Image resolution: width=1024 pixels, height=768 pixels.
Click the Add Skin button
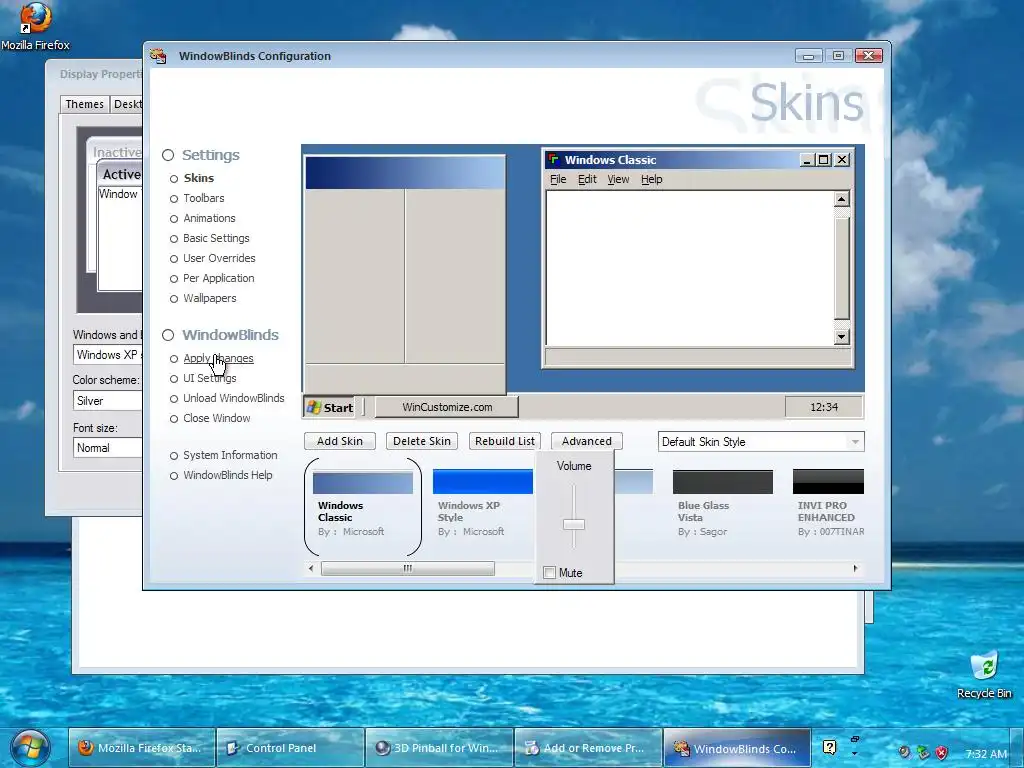point(340,441)
